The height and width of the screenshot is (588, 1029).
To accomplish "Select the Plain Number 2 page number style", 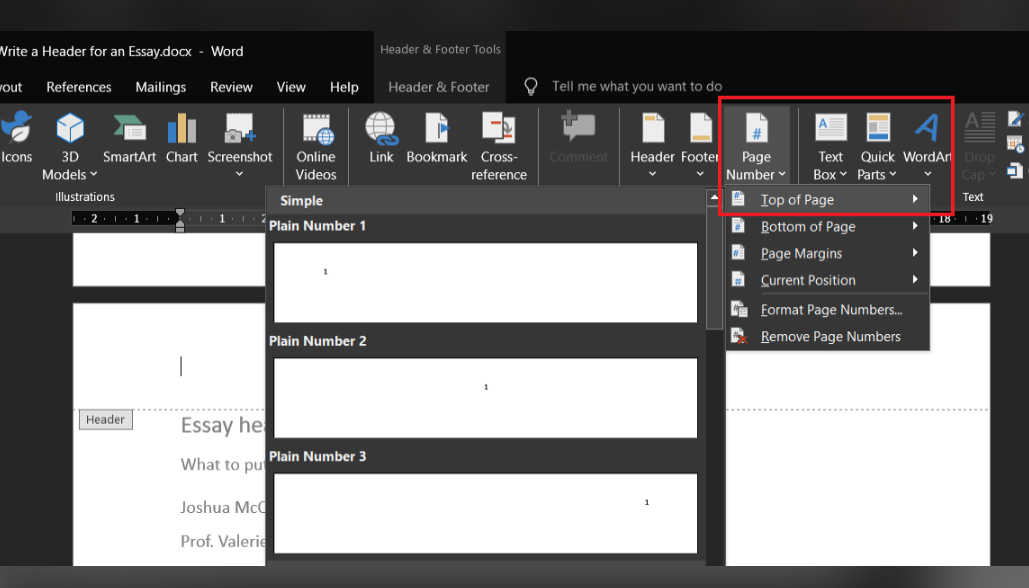I will pyautogui.click(x=485, y=397).
